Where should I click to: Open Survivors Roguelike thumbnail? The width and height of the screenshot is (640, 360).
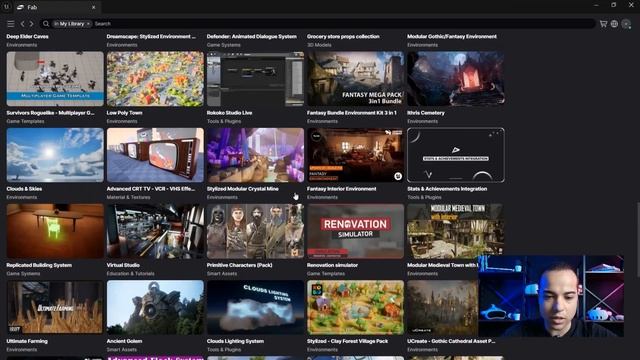[x=55, y=79]
